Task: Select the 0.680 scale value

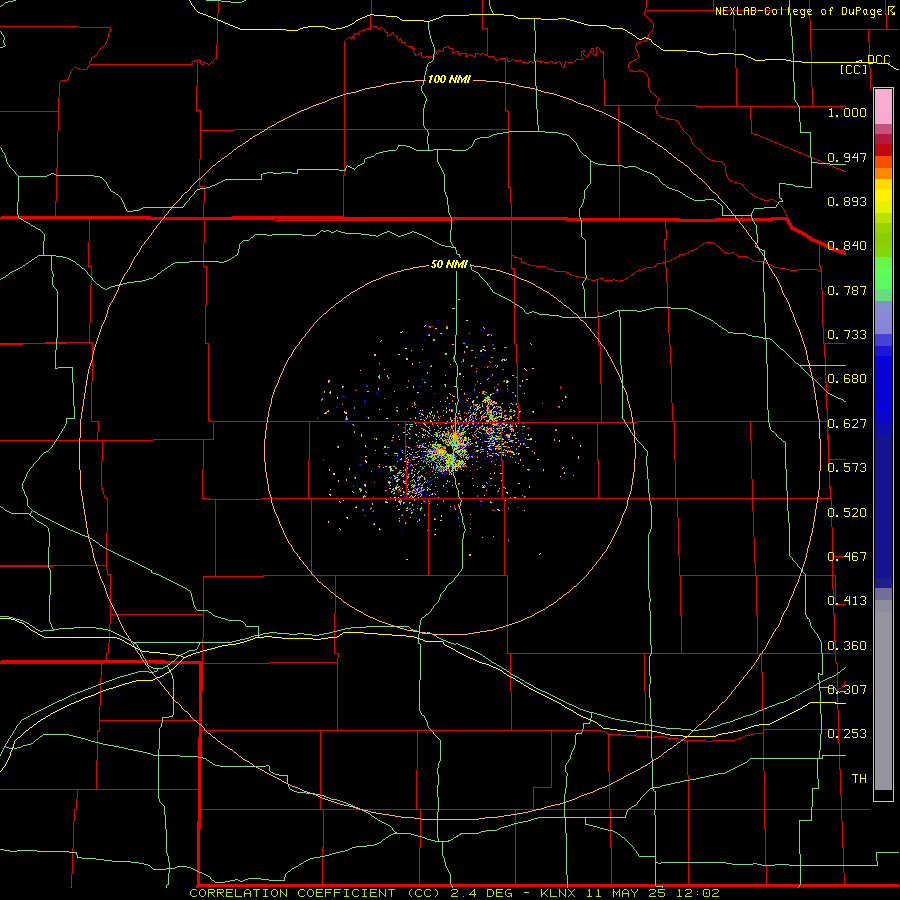Action: pyautogui.click(x=847, y=378)
